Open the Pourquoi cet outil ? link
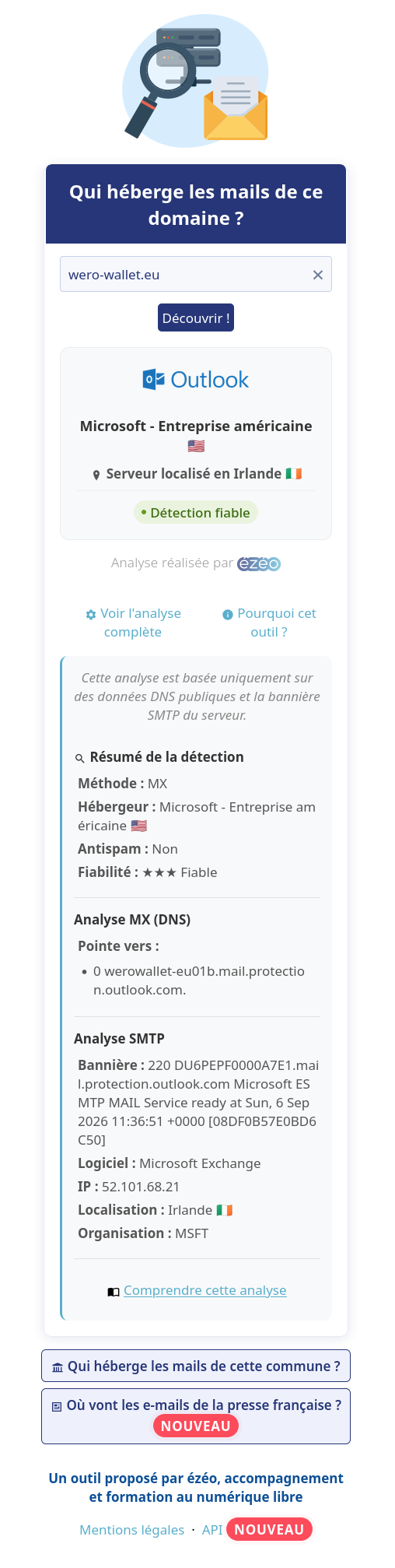395x1568 pixels. click(x=269, y=623)
